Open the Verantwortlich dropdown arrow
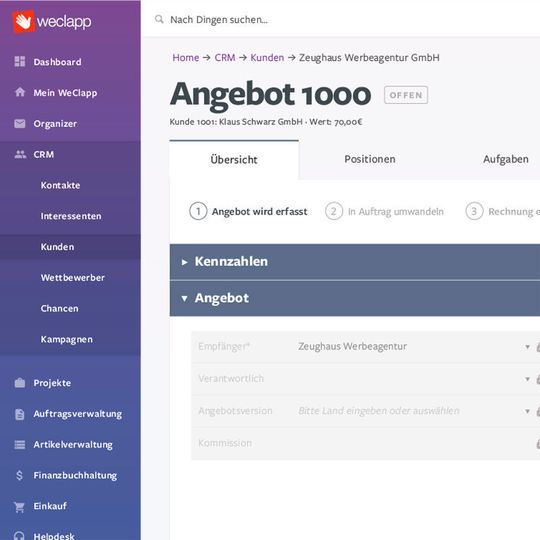 click(527, 379)
